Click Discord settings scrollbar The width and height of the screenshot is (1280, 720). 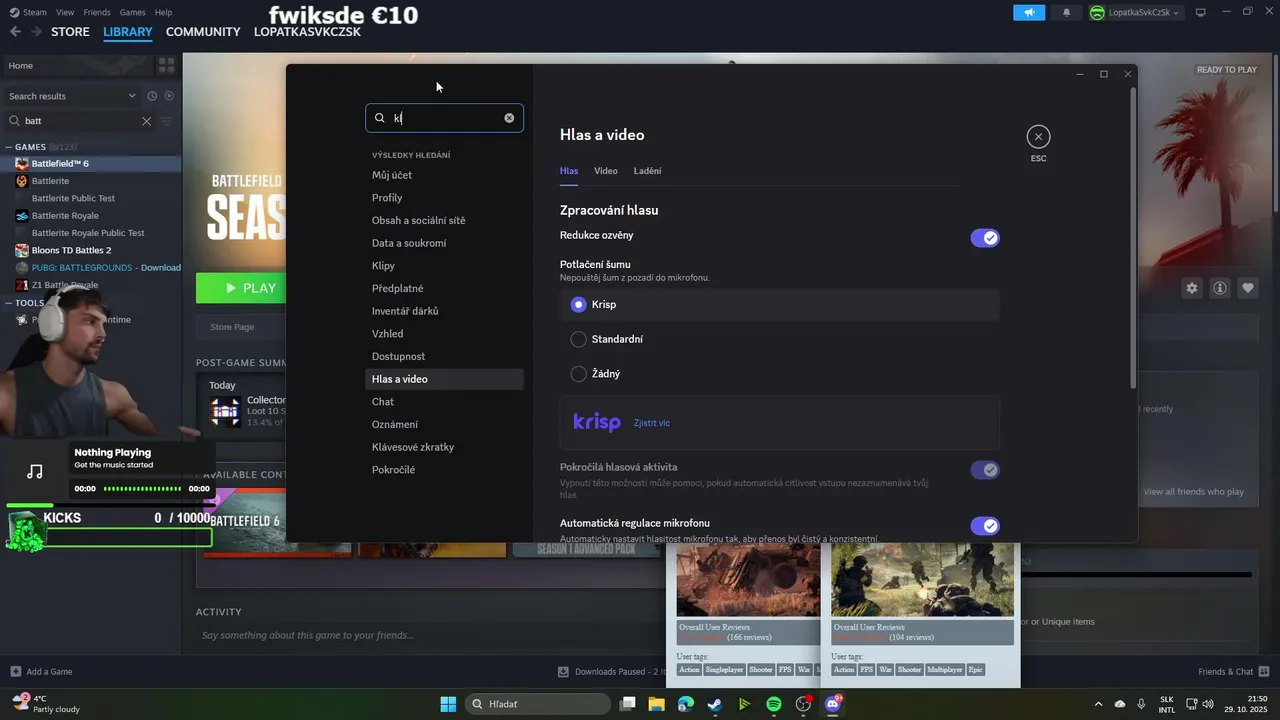pyautogui.click(x=1132, y=238)
